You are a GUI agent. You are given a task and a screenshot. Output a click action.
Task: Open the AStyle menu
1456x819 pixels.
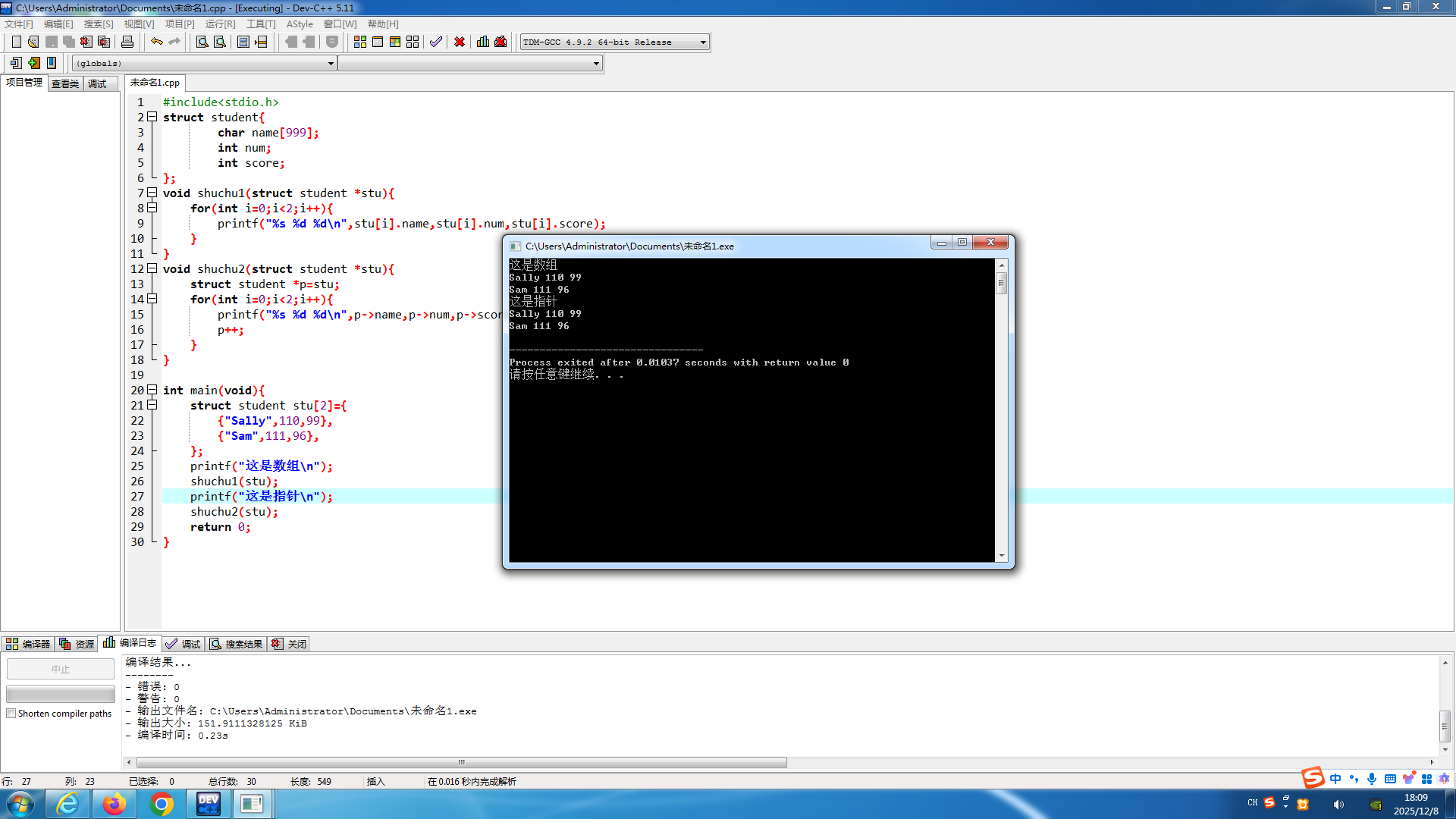tap(299, 24)
